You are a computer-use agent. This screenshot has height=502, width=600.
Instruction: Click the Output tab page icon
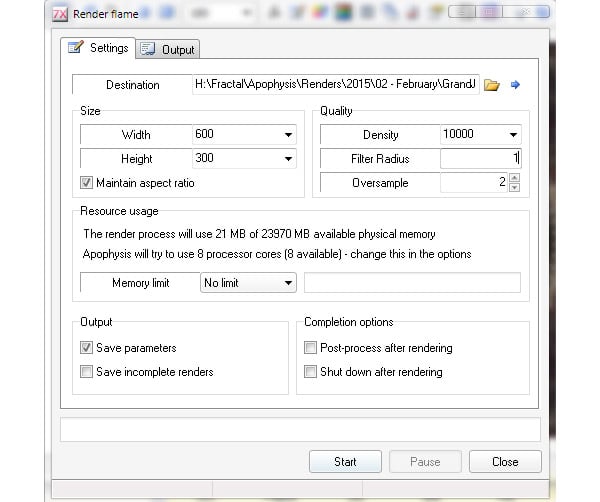(148, 49)
